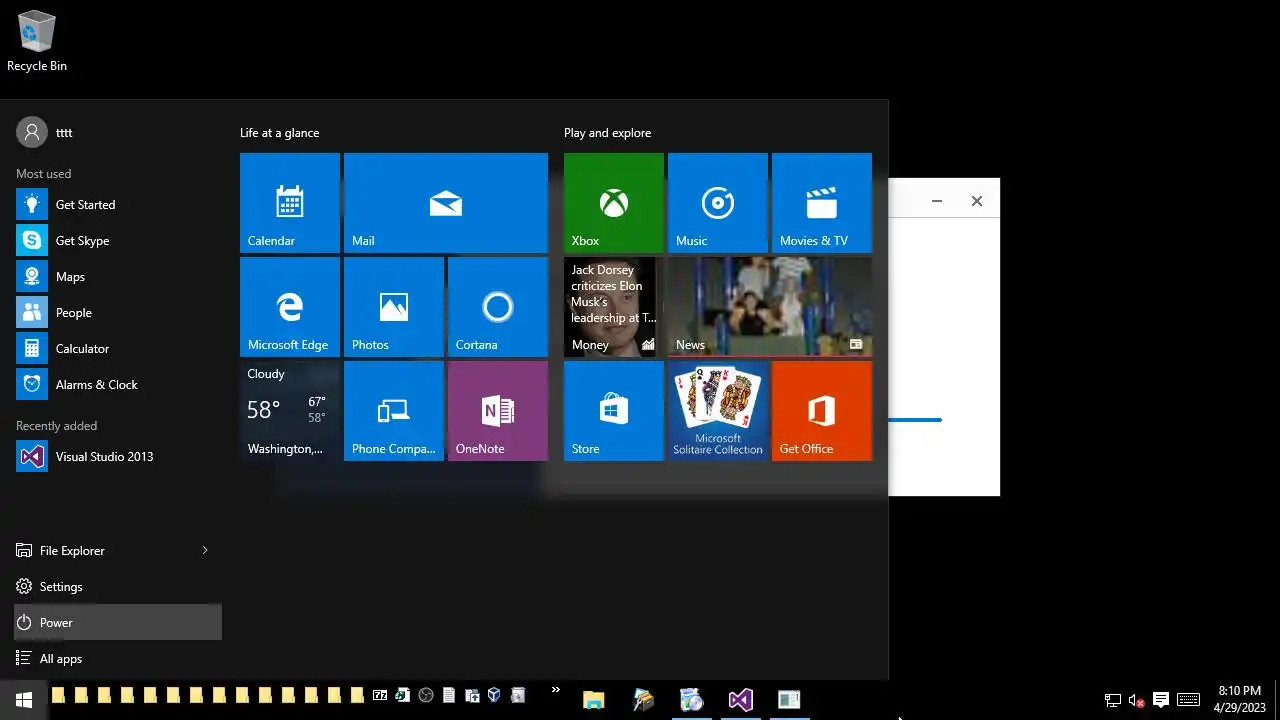
Task: Open Alarms & Clock from Most used
Action: click(118, 385)
